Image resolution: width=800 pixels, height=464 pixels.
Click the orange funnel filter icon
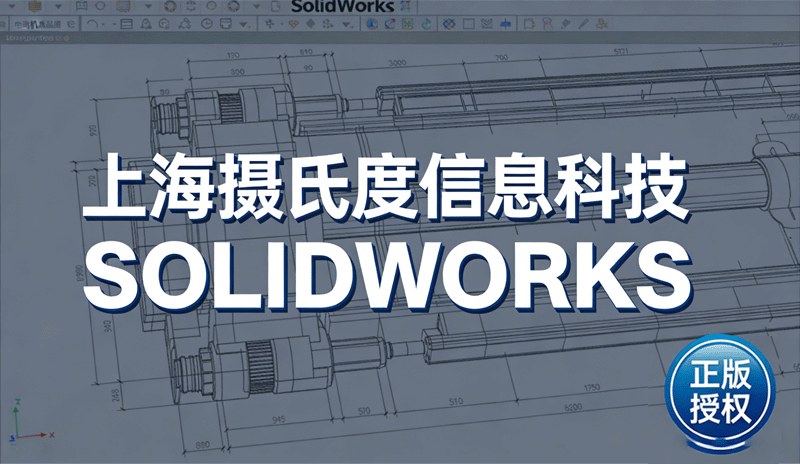(x=293, y=24)
